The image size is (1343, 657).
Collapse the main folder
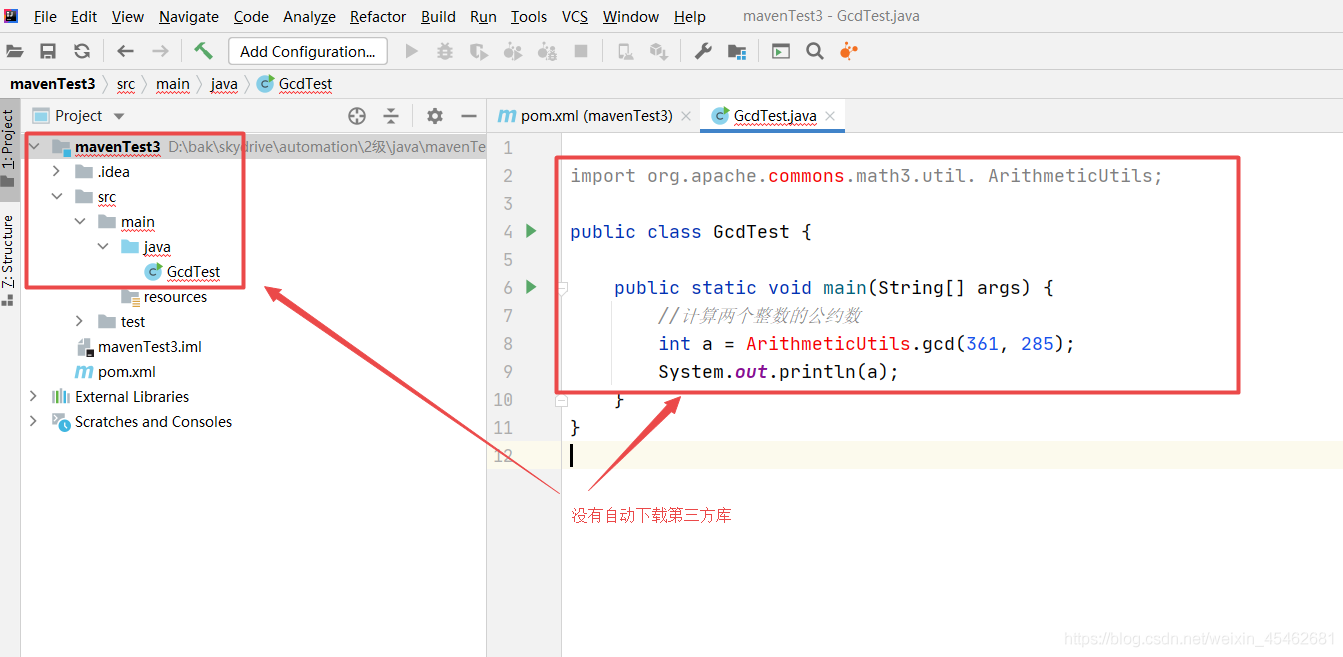point(80,222)
